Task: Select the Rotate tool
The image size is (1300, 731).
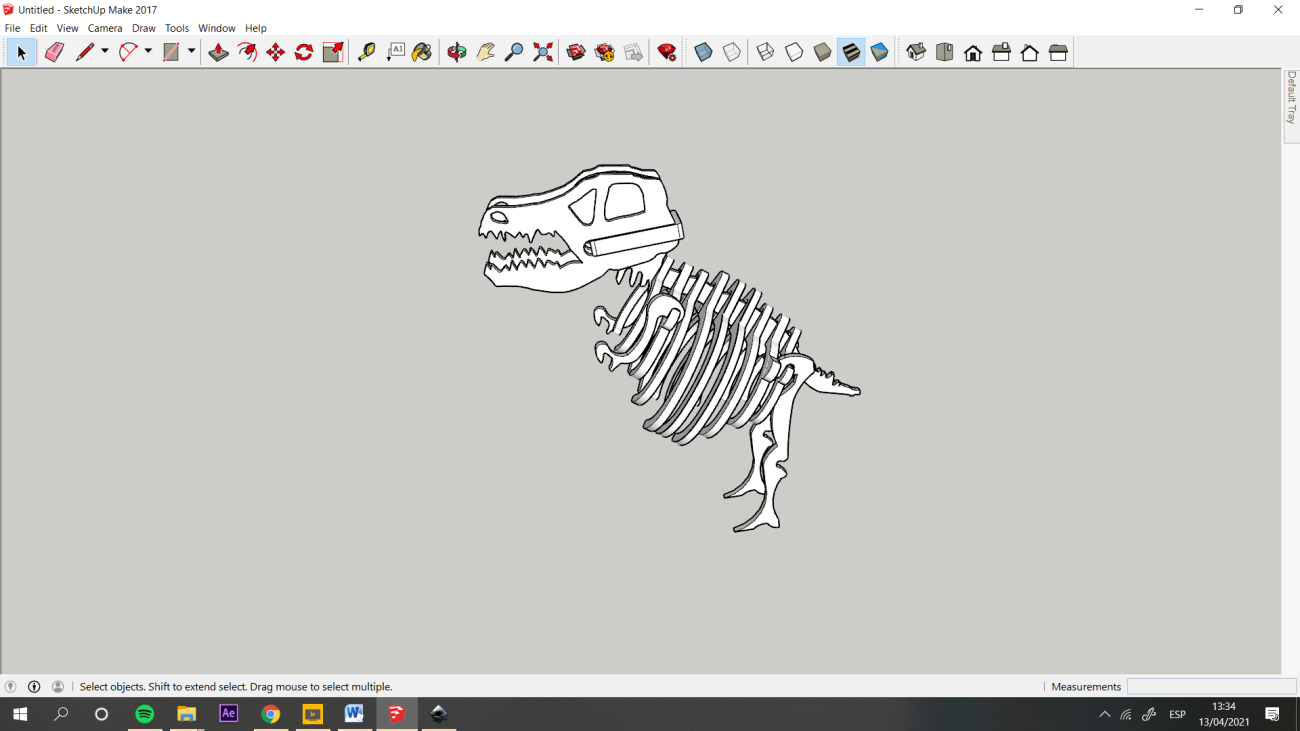Action: click(304, 53)
